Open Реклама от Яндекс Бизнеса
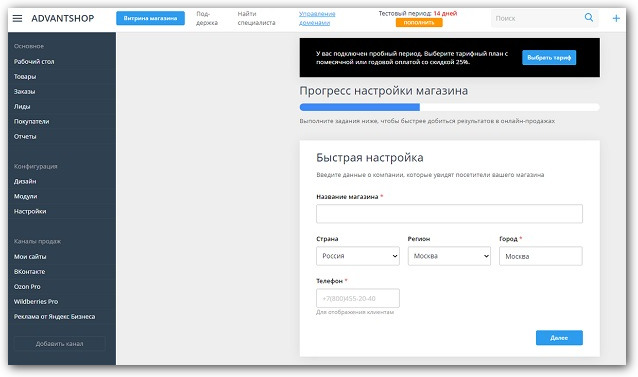Viewport: 638px width, 377px height. (54, 317)
